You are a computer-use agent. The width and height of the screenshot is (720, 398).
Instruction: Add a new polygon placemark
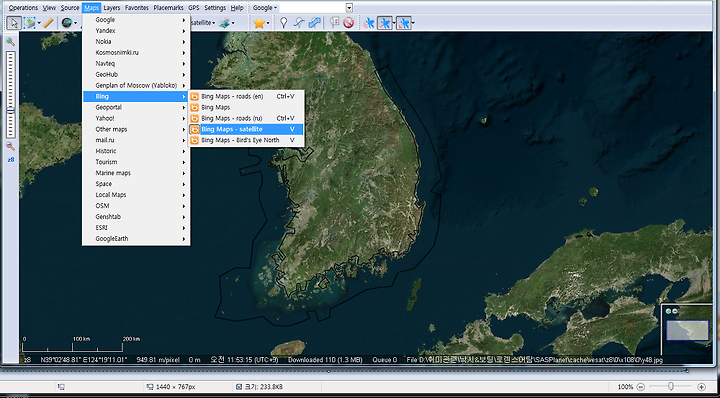point(315,22)
